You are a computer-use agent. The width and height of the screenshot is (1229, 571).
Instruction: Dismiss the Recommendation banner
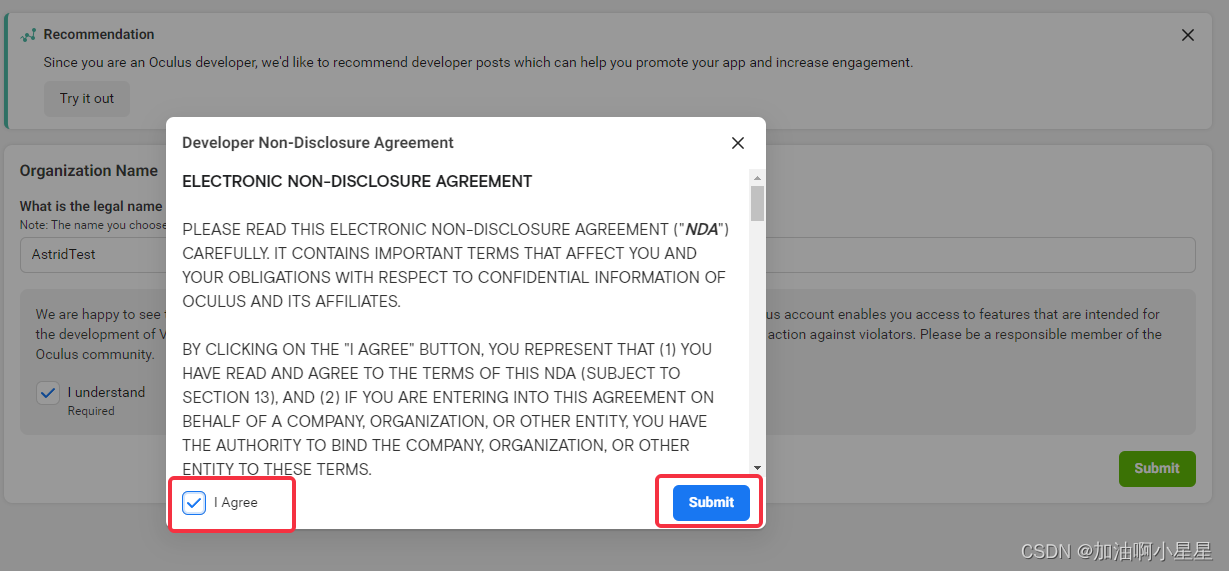1188,35
